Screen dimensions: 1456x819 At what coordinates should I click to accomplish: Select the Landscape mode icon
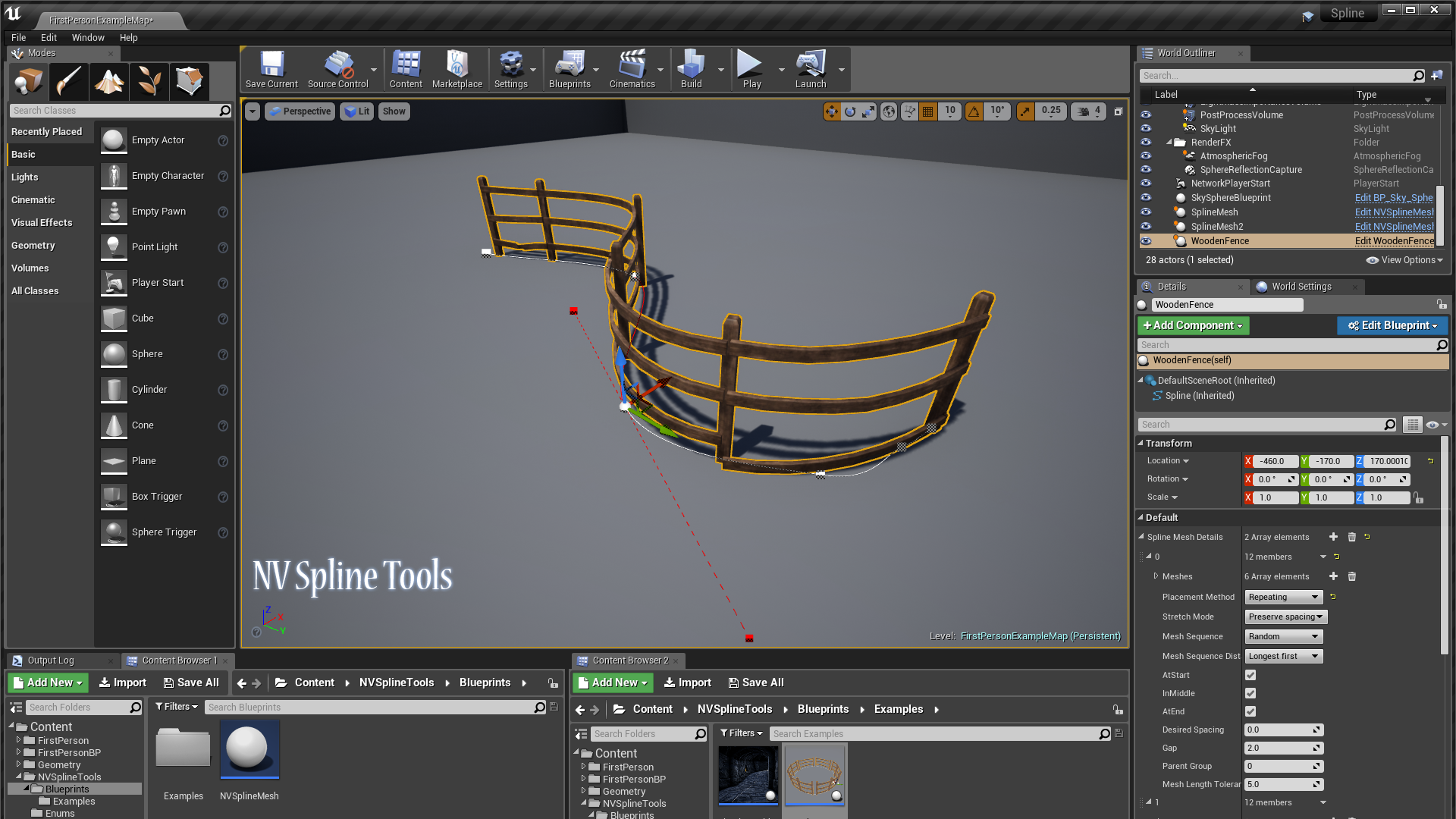tap(109, 81)
